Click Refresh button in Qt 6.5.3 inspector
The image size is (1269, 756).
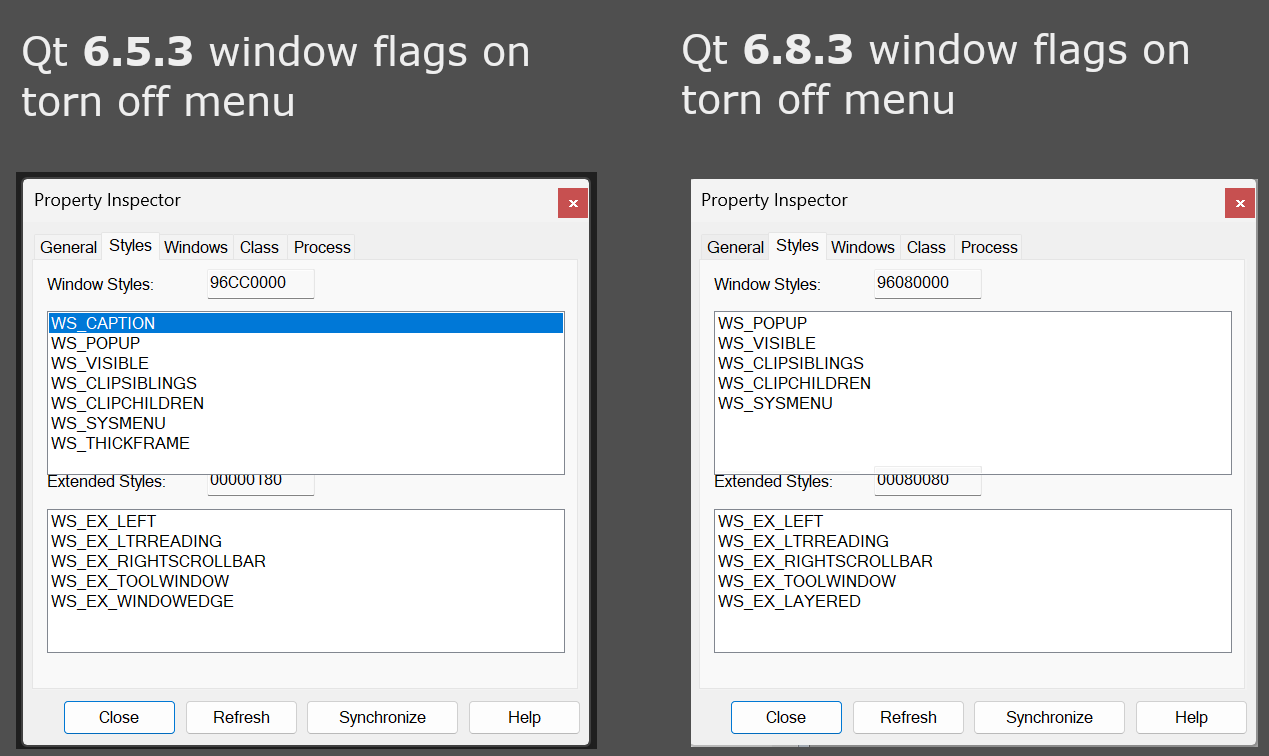(241, 717)
